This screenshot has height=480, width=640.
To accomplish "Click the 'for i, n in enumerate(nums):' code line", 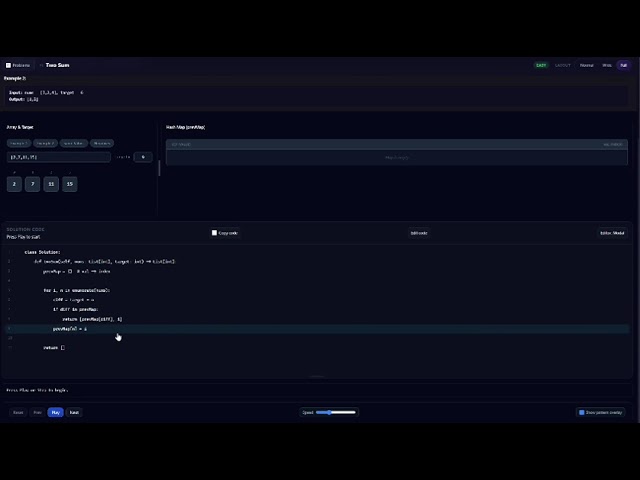I will pyautogui.click(x=76, y=290).
